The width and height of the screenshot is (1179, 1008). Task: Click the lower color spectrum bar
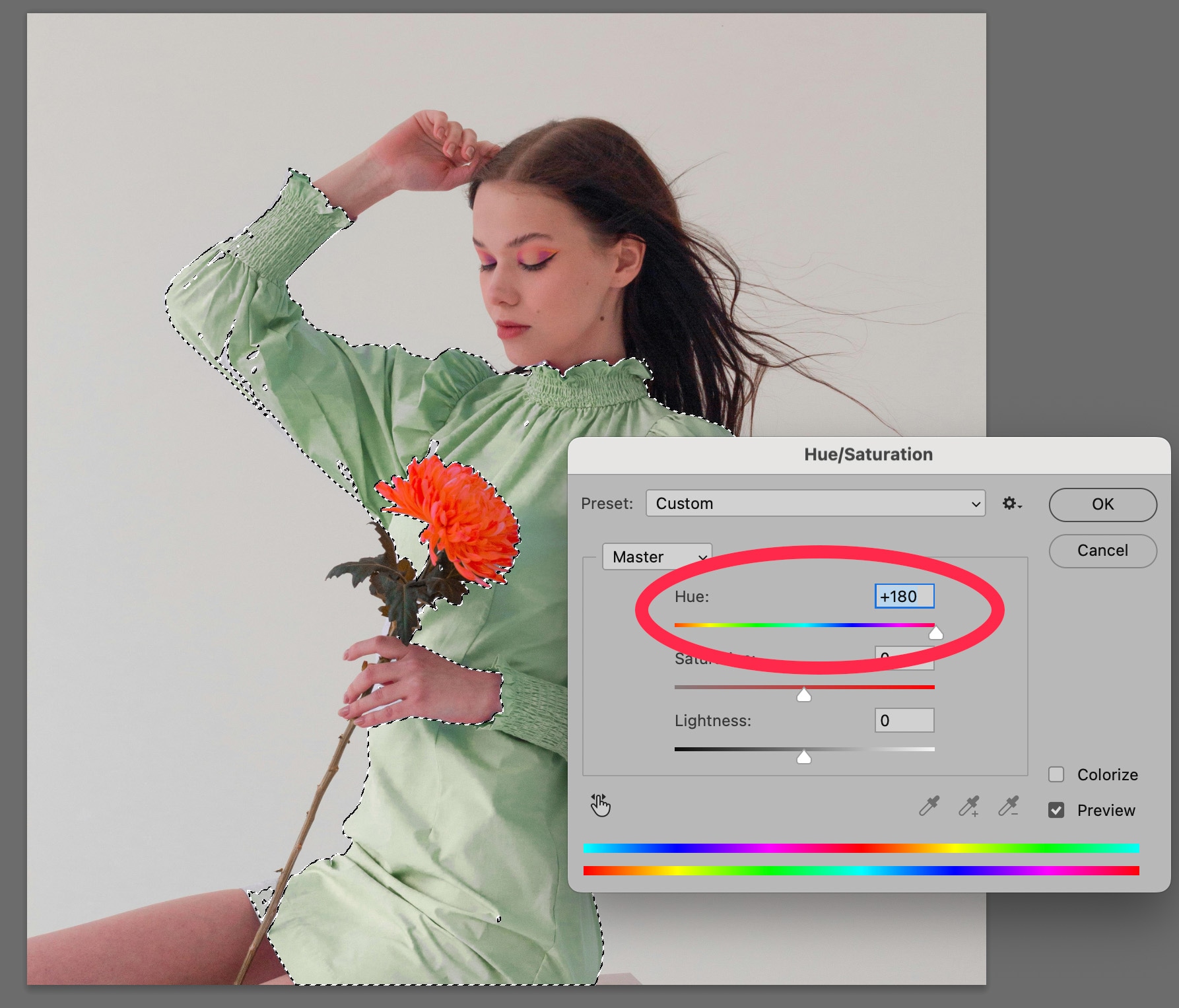pos(861,871)
